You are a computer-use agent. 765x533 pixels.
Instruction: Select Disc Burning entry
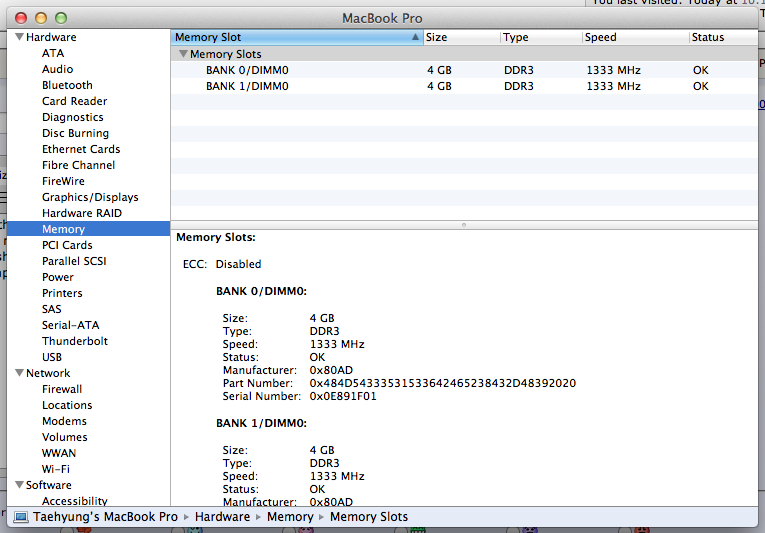[76, 133]
